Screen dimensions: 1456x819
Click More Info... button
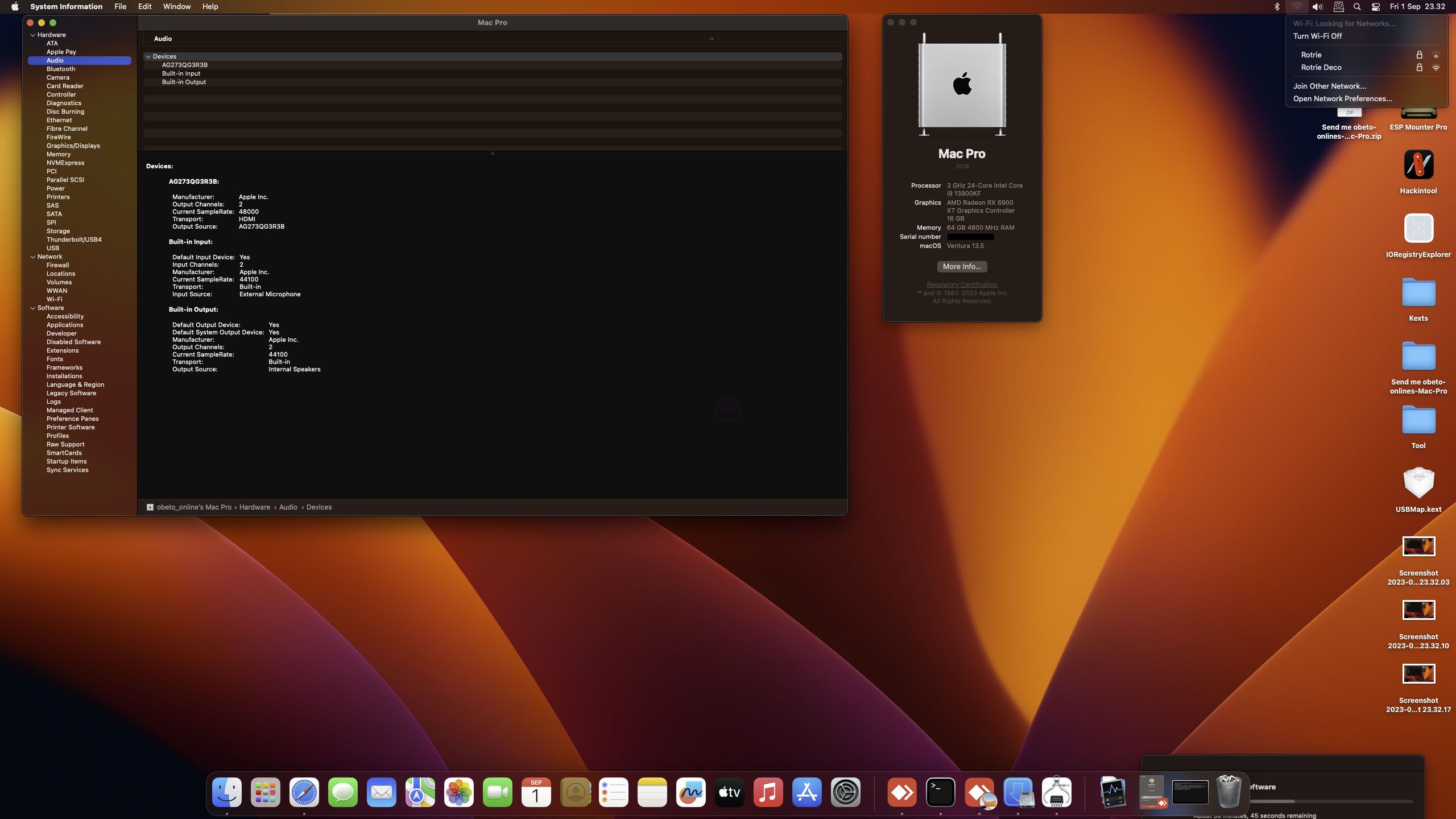point(961,267)
